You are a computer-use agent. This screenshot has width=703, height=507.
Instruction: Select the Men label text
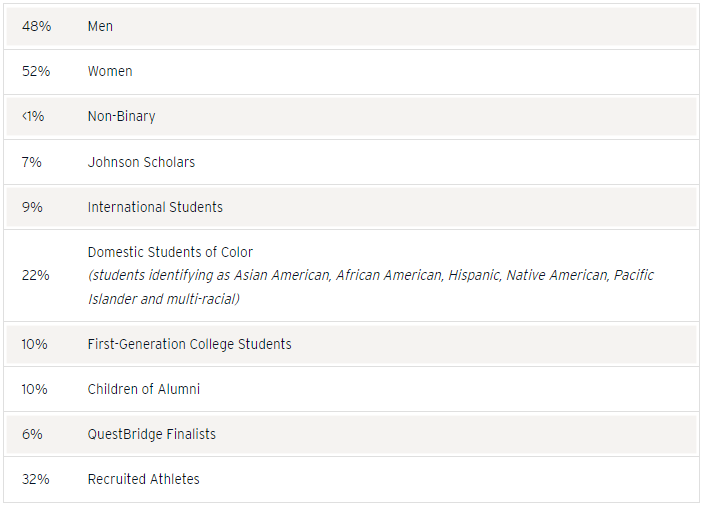click(100, 26)
